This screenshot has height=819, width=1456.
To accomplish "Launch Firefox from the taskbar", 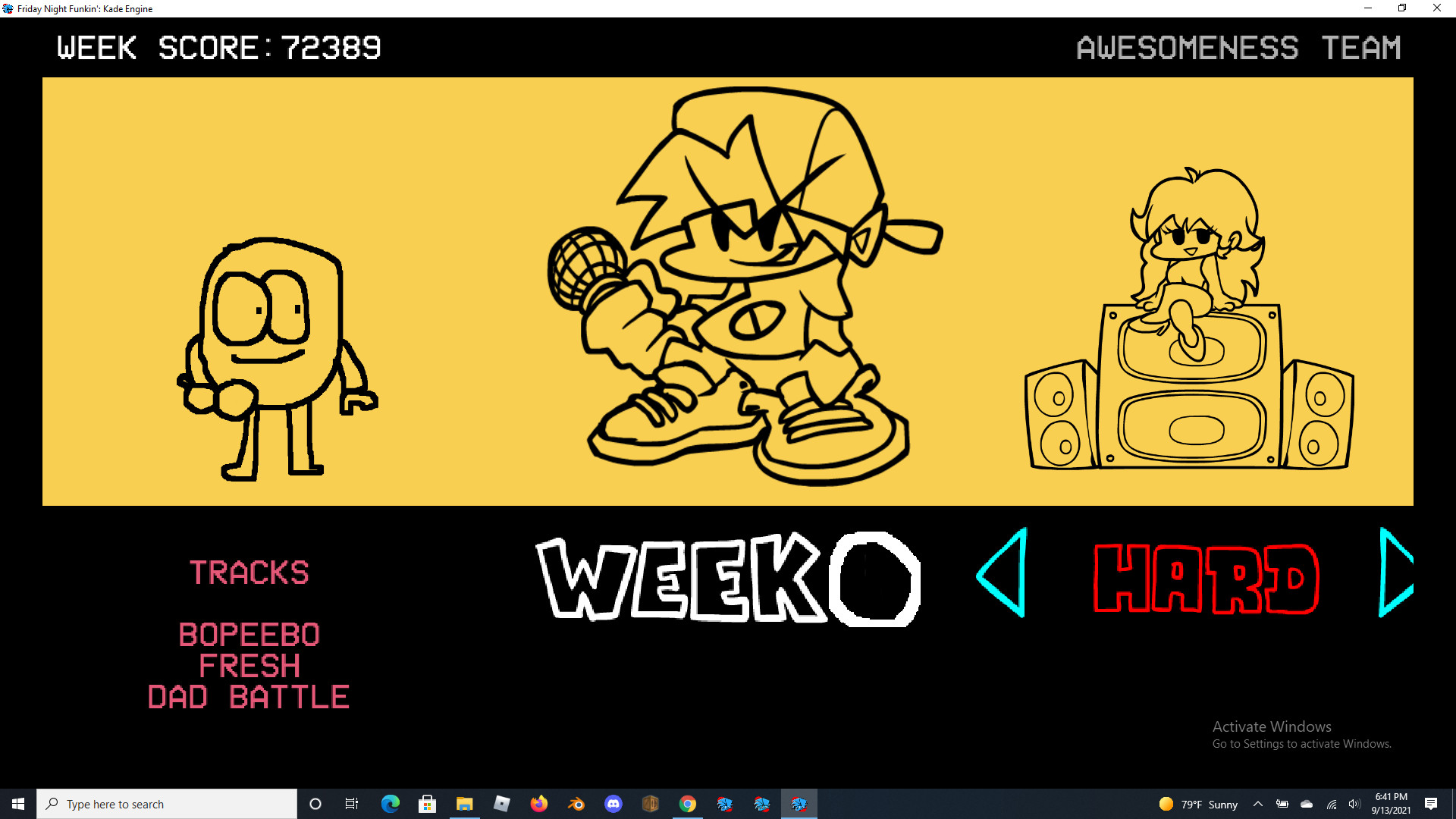I will point(539,804).
